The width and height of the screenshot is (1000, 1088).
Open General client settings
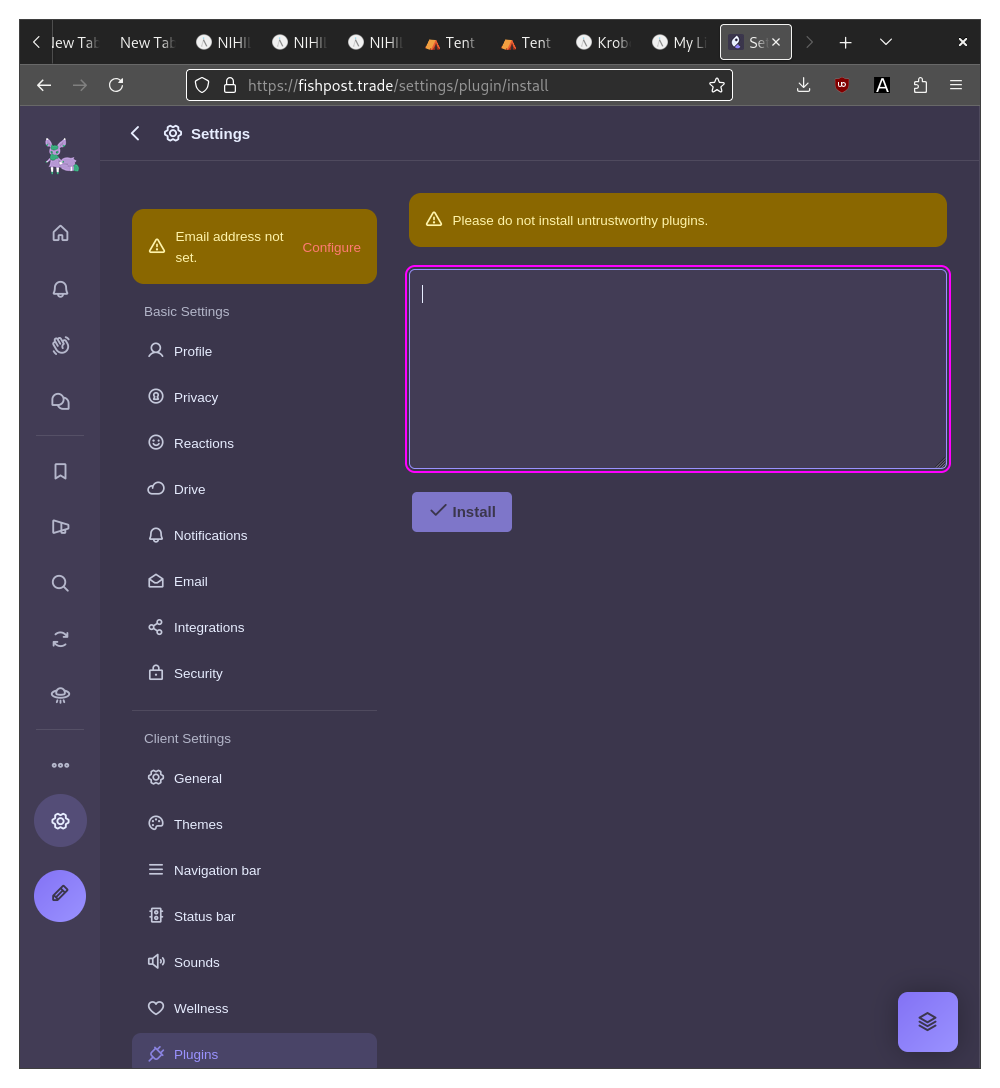[x=255, y=779]
